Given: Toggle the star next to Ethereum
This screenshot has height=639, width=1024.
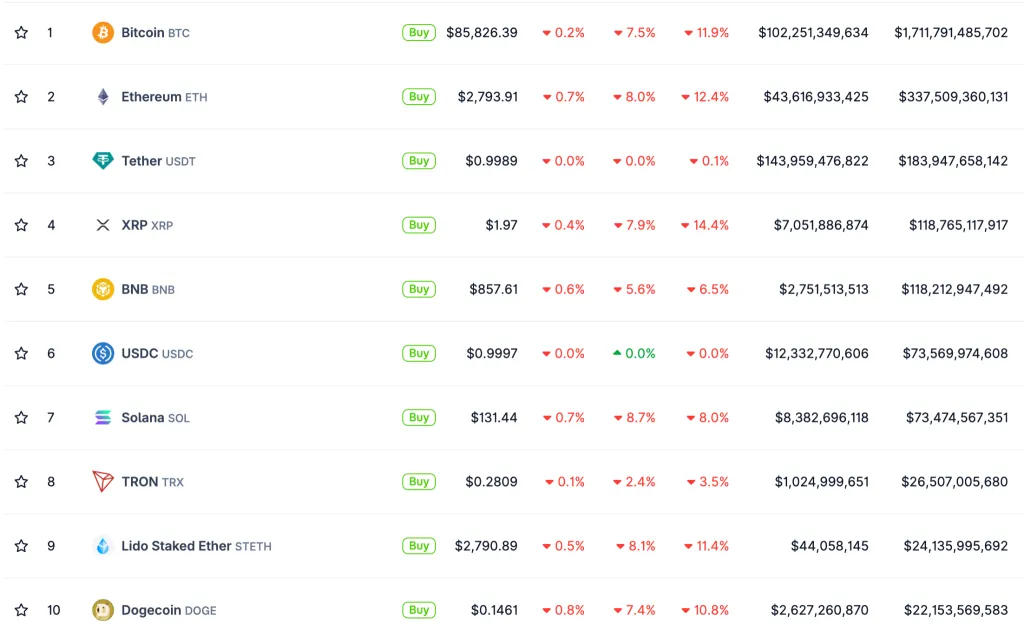Looking at the screenshot, I should 21,97.
